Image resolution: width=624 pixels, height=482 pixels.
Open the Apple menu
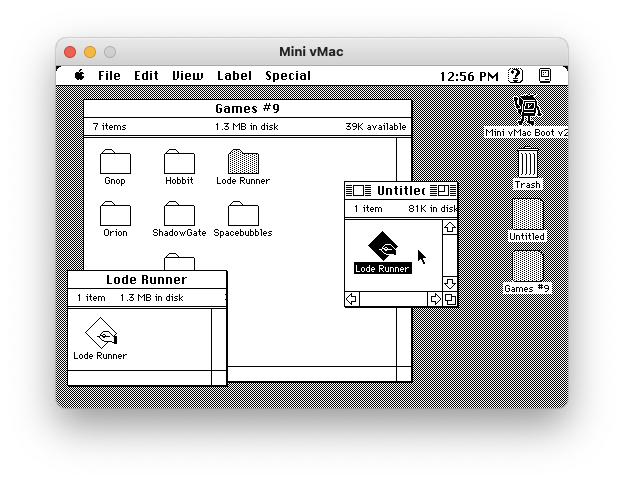pos(80,75)
